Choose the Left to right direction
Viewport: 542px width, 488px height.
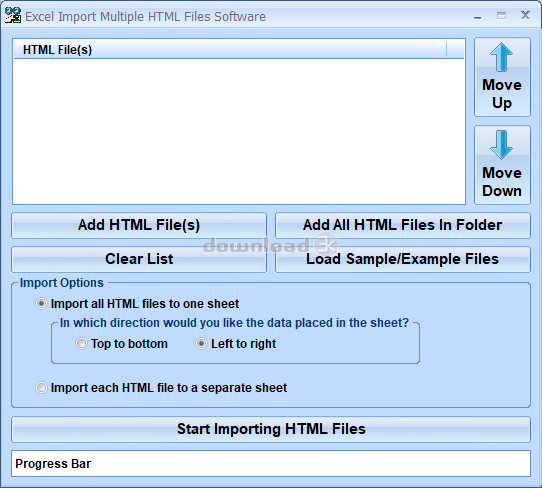pos(201,344)
